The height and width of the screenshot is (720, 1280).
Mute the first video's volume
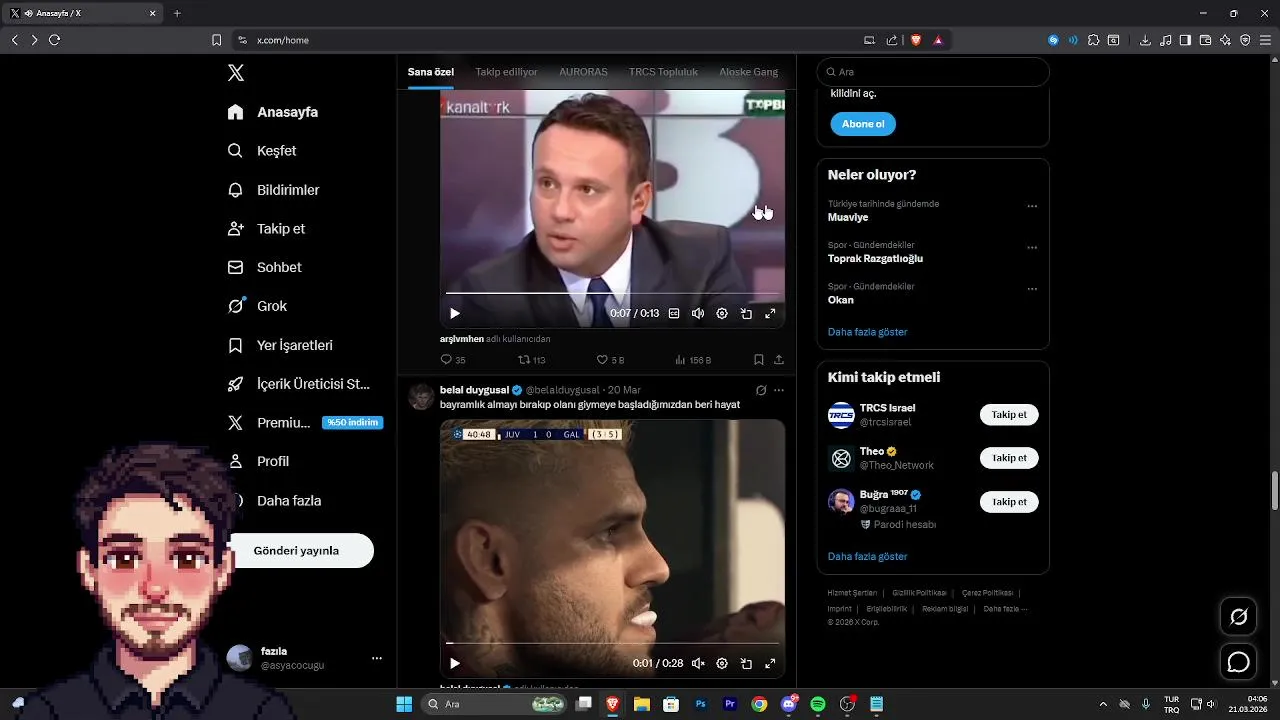698,313
